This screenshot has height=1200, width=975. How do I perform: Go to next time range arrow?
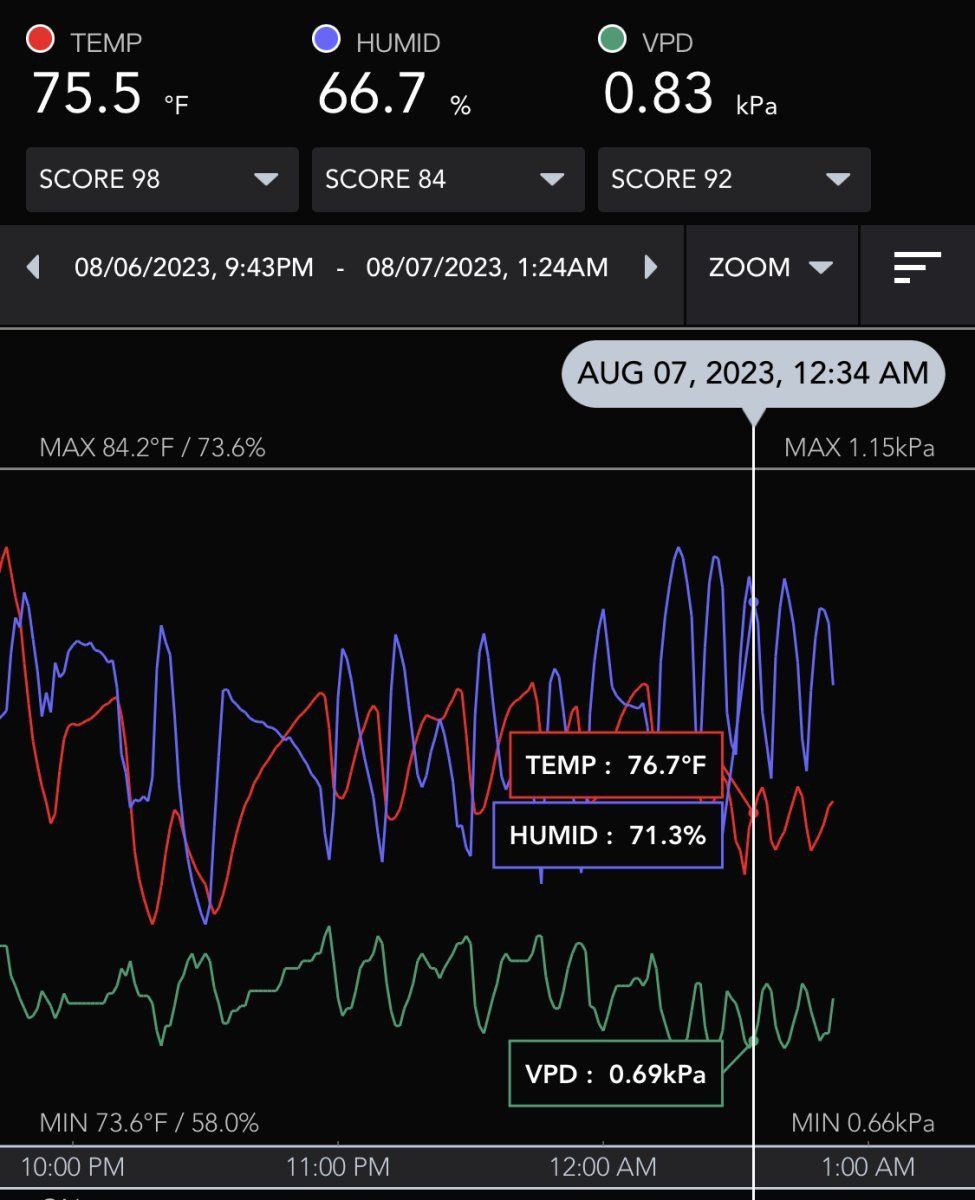[651, 267]
